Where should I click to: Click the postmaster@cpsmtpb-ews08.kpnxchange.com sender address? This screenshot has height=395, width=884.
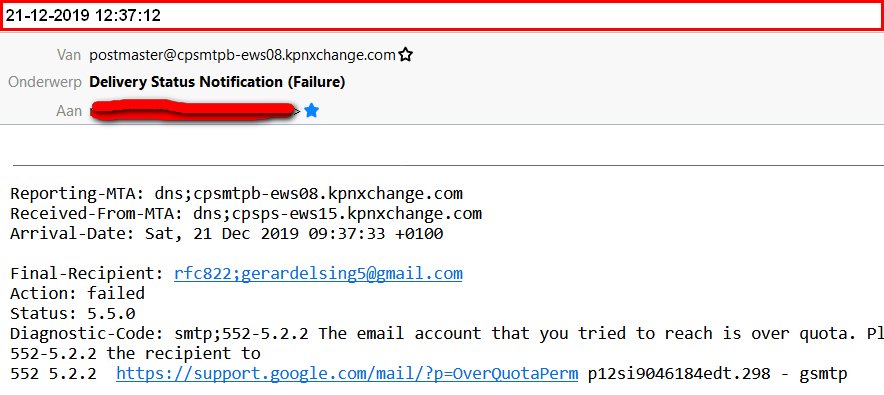[x=242, y=55]
